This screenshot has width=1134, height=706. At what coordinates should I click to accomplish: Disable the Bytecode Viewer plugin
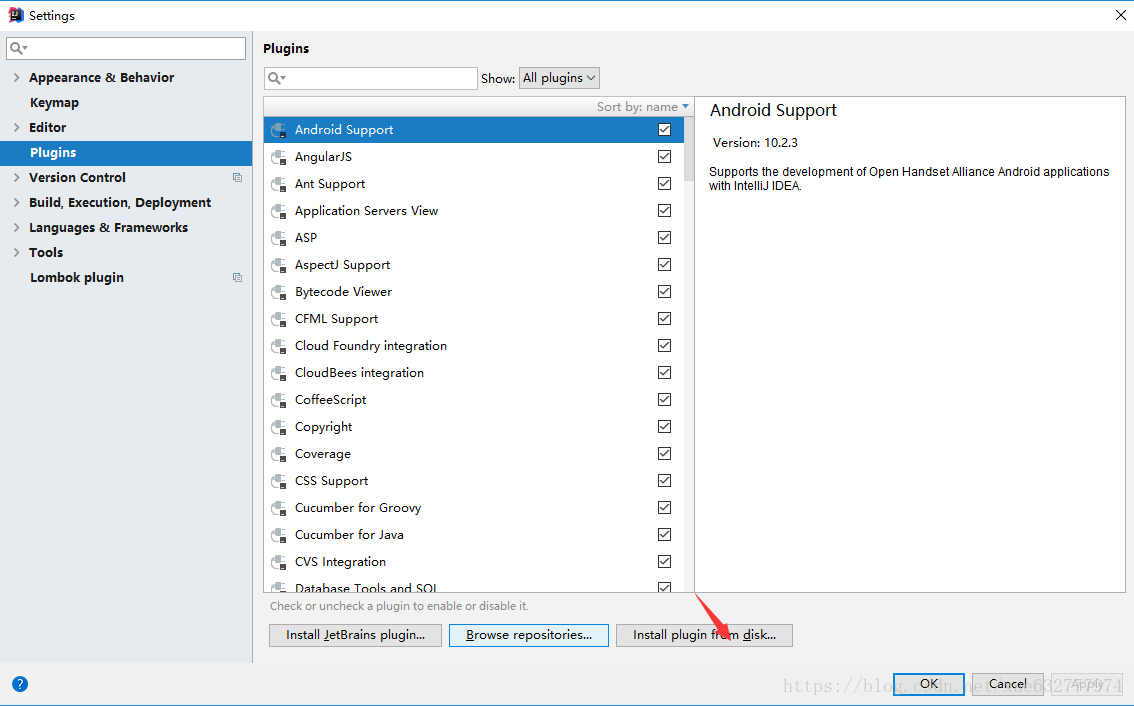(665, 292)
